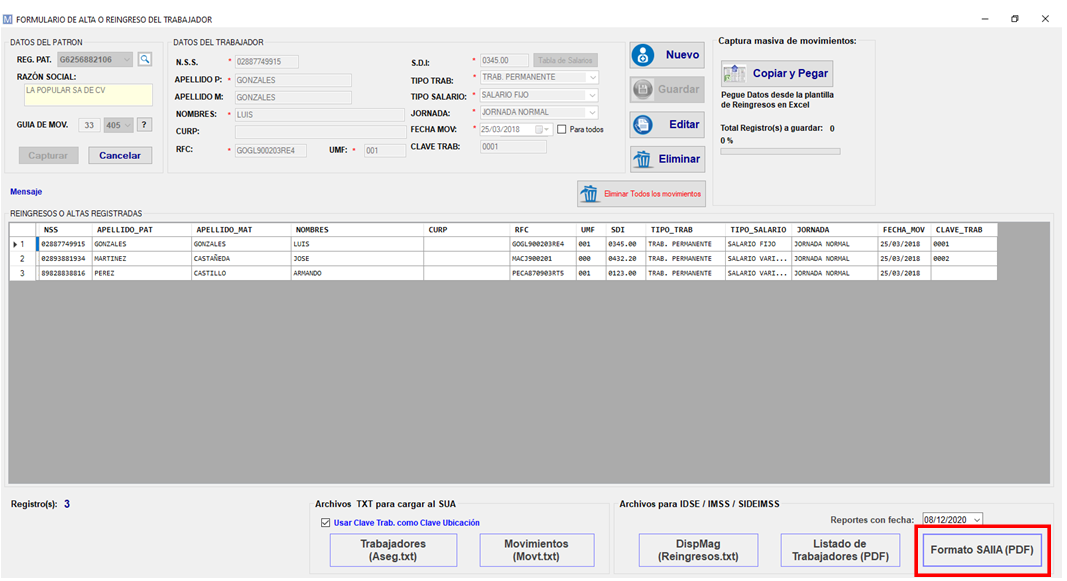Click the CURP input field

coord(320,132)
